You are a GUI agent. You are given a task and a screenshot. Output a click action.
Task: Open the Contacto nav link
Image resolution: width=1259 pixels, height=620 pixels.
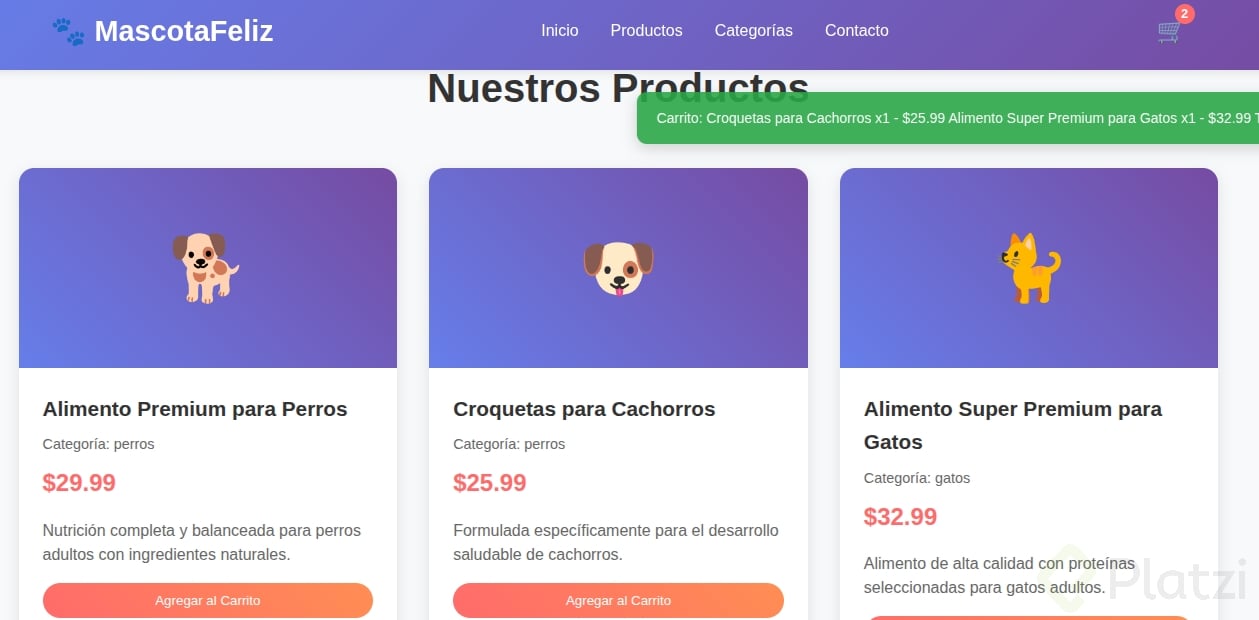pyautogui.click(x=857, y=31)
